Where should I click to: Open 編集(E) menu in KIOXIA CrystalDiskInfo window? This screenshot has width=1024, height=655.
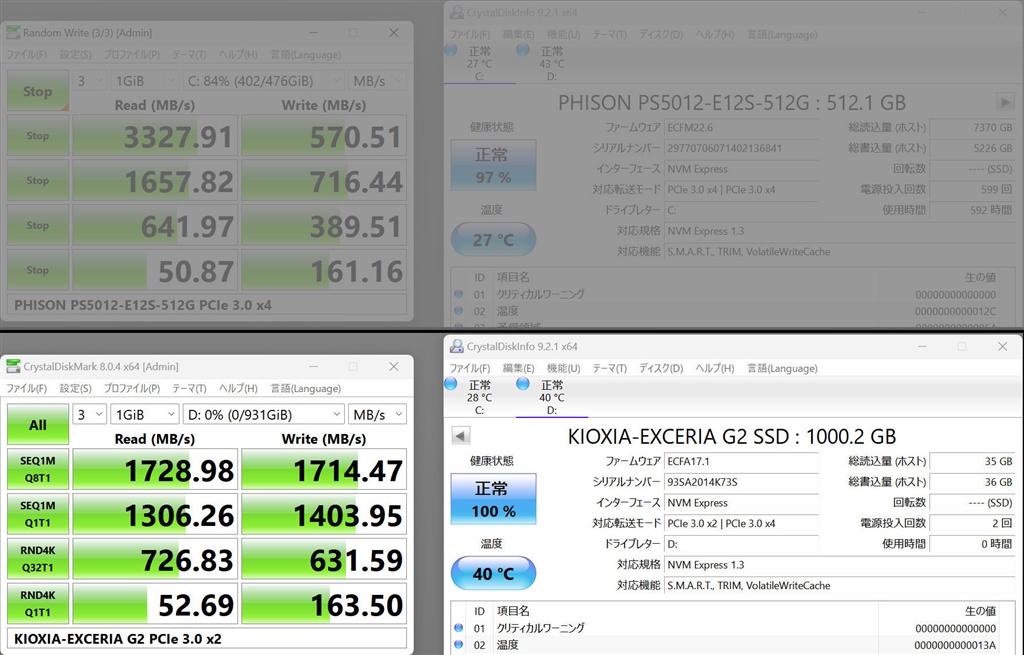(x=519, y=368)
